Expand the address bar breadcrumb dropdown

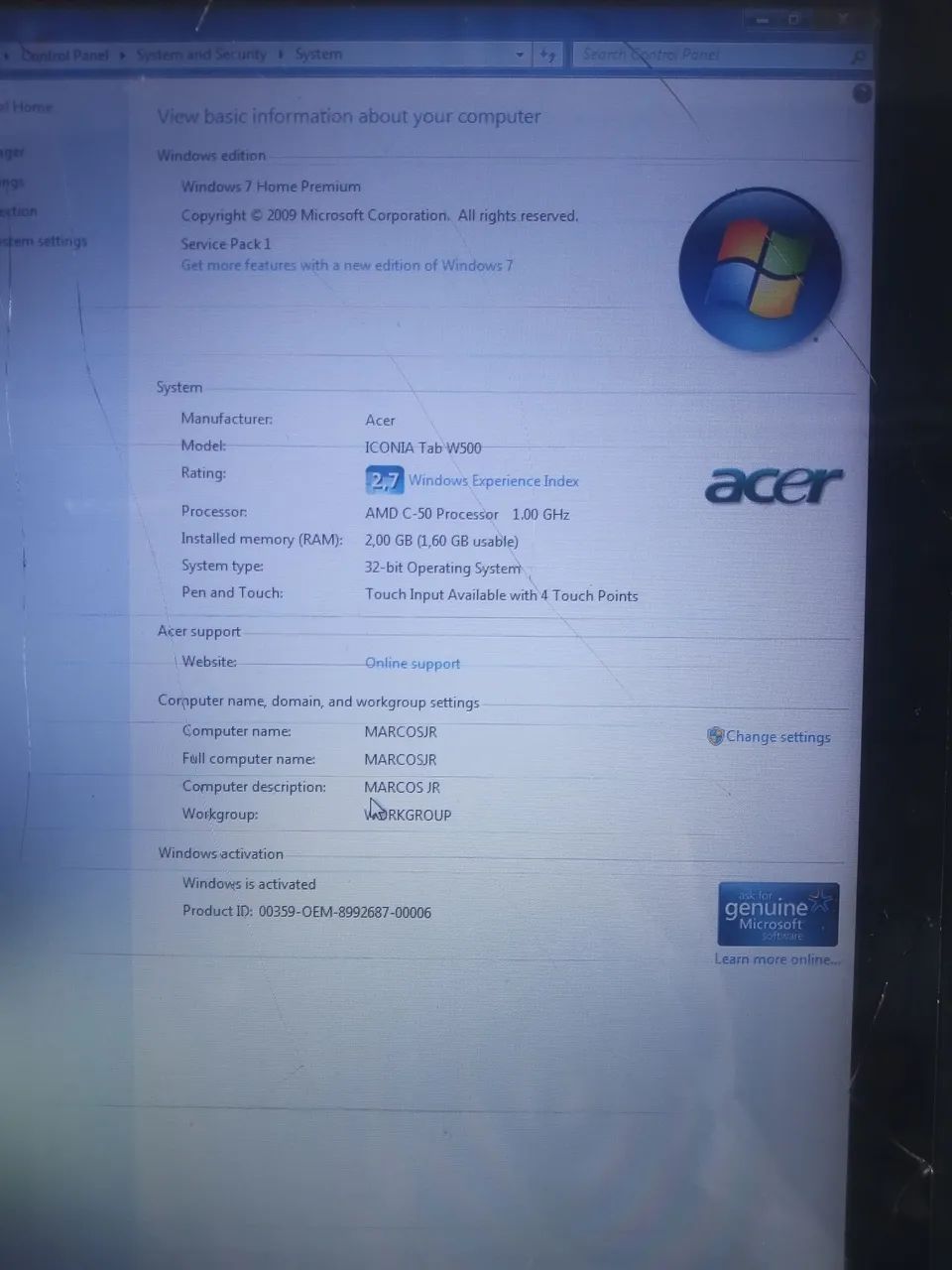520,55
